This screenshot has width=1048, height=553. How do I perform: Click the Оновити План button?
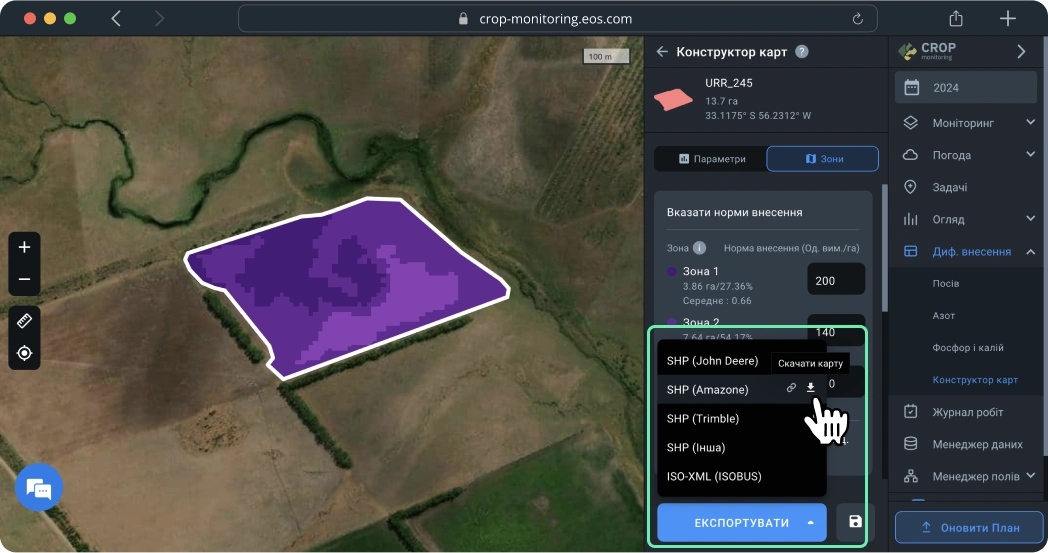[968, 527]
